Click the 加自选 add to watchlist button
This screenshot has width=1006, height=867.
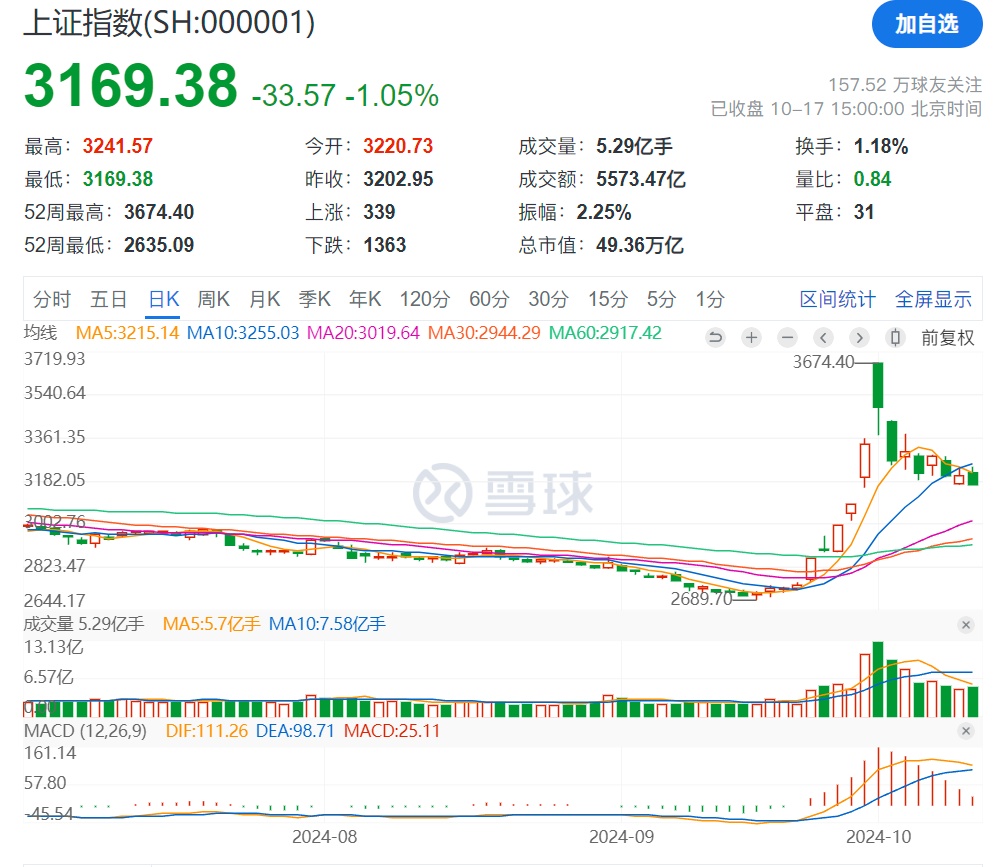click(x=926, y=25)
